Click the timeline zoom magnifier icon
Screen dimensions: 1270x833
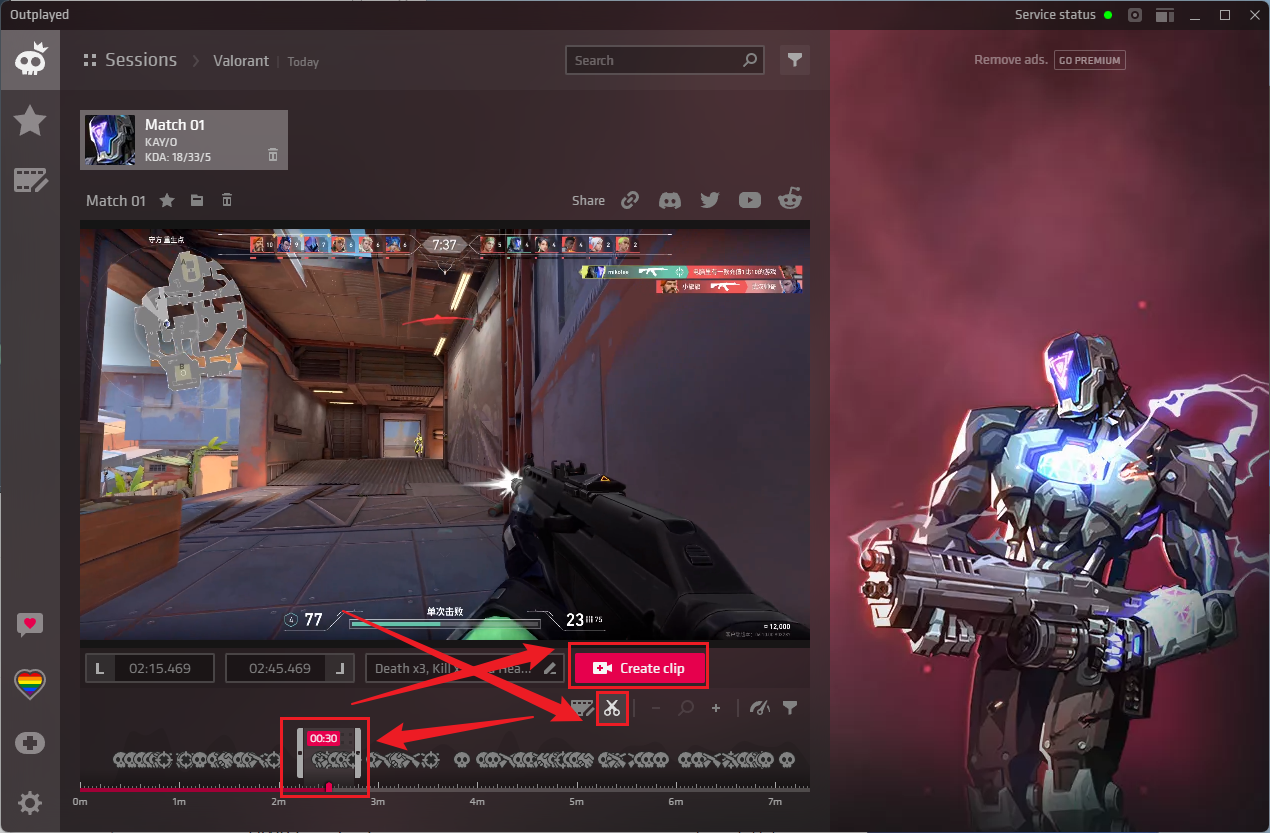click(x=686, y=708)
